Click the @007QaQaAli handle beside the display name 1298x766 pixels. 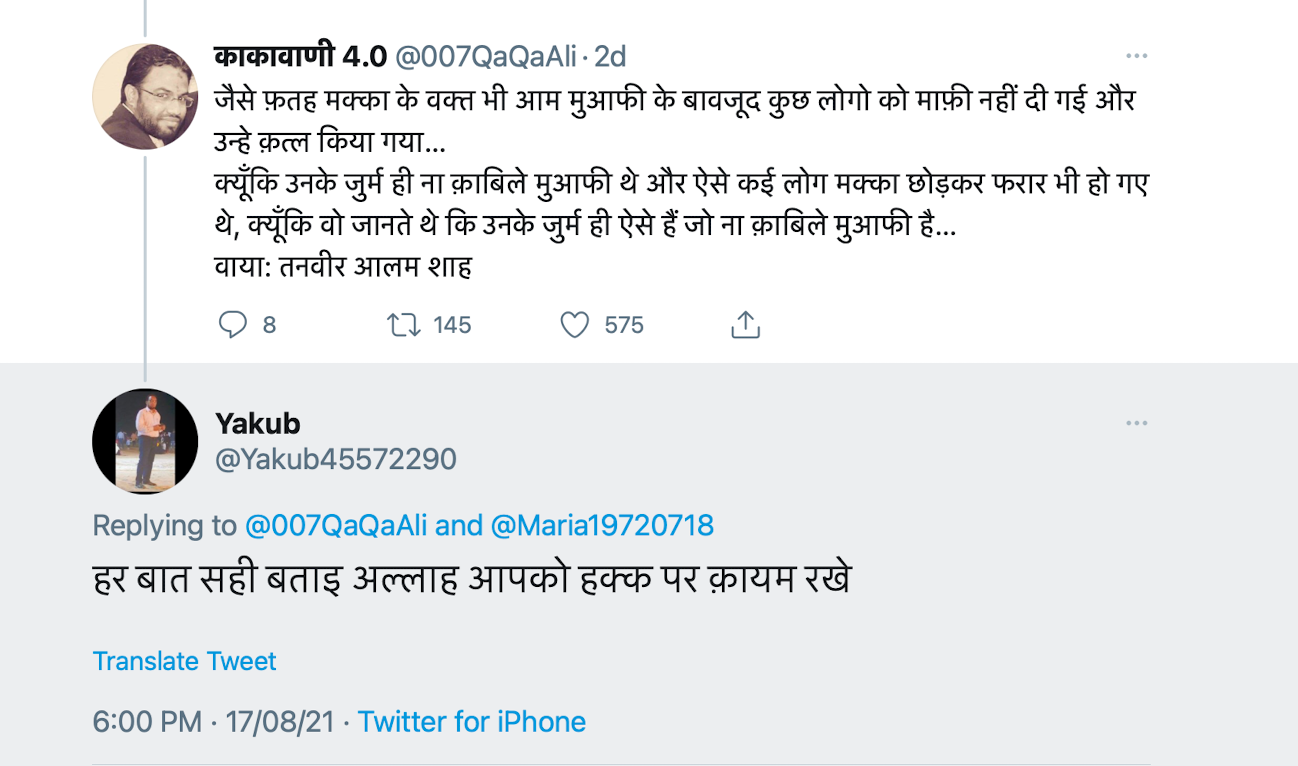tap(486, 57)
